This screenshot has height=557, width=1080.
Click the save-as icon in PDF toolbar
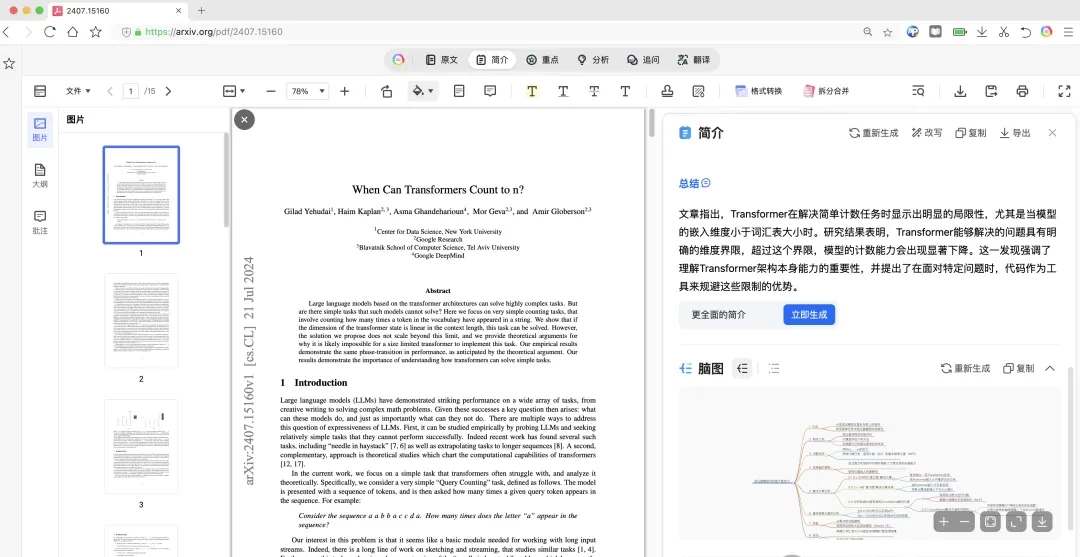click(991, 91)
